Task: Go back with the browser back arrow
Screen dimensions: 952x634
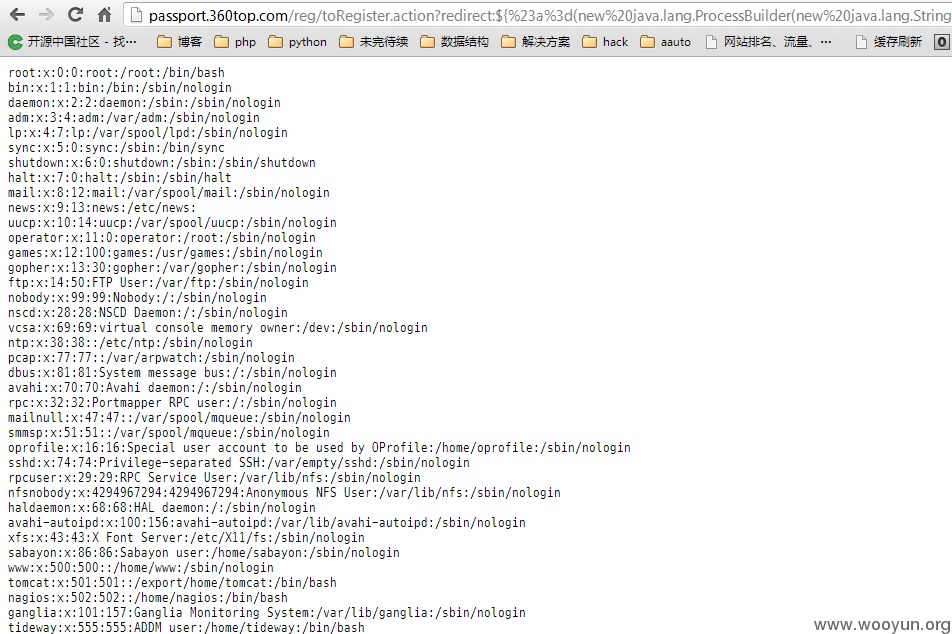Action: click(18, 15)
